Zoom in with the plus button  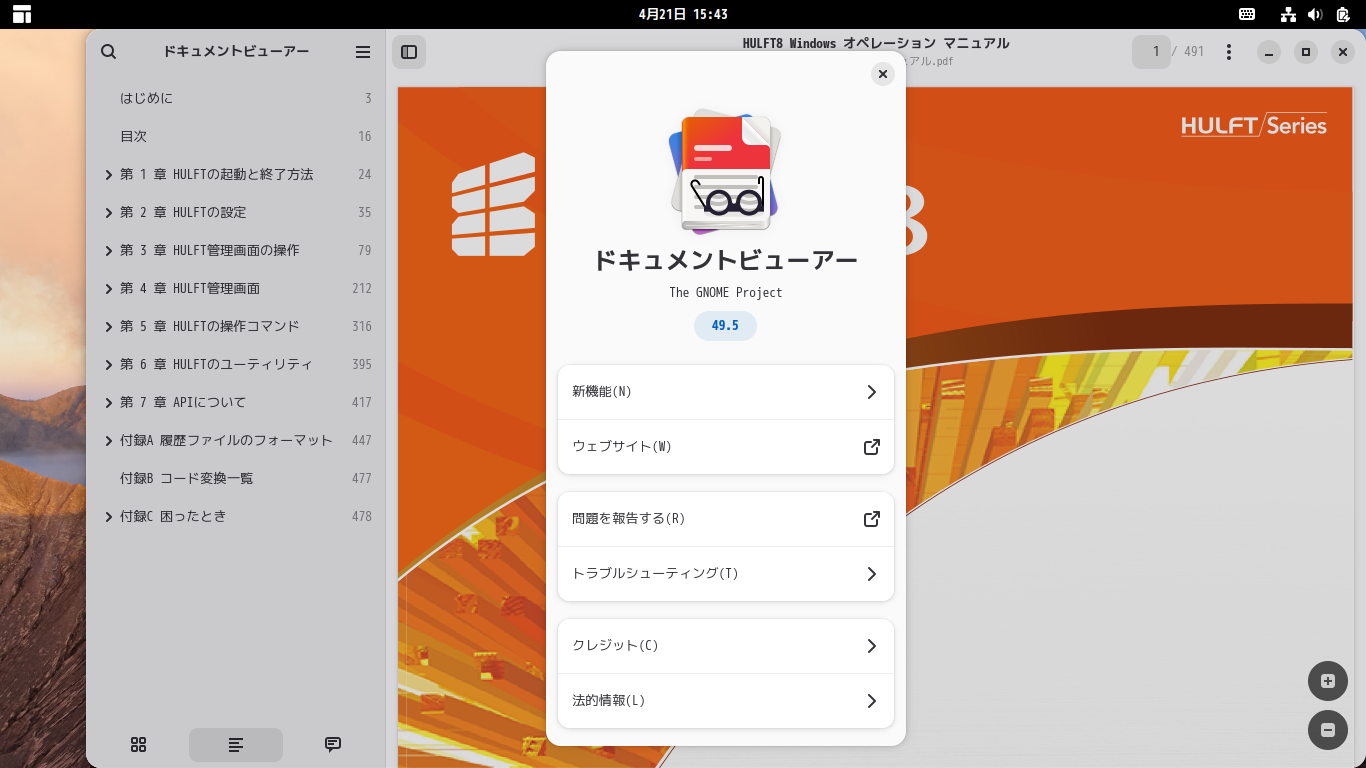pos(1328,681)
